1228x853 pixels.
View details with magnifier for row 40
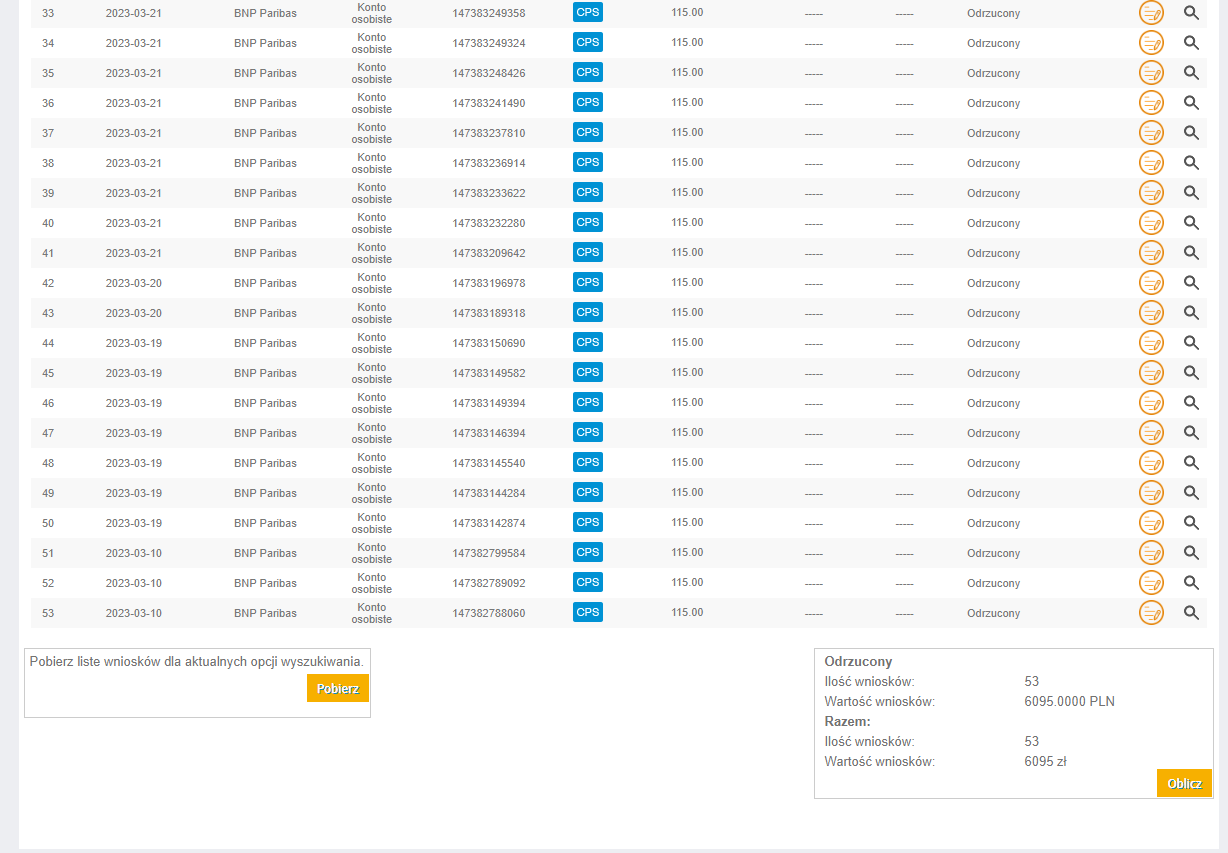click(x=1191, y=223)
